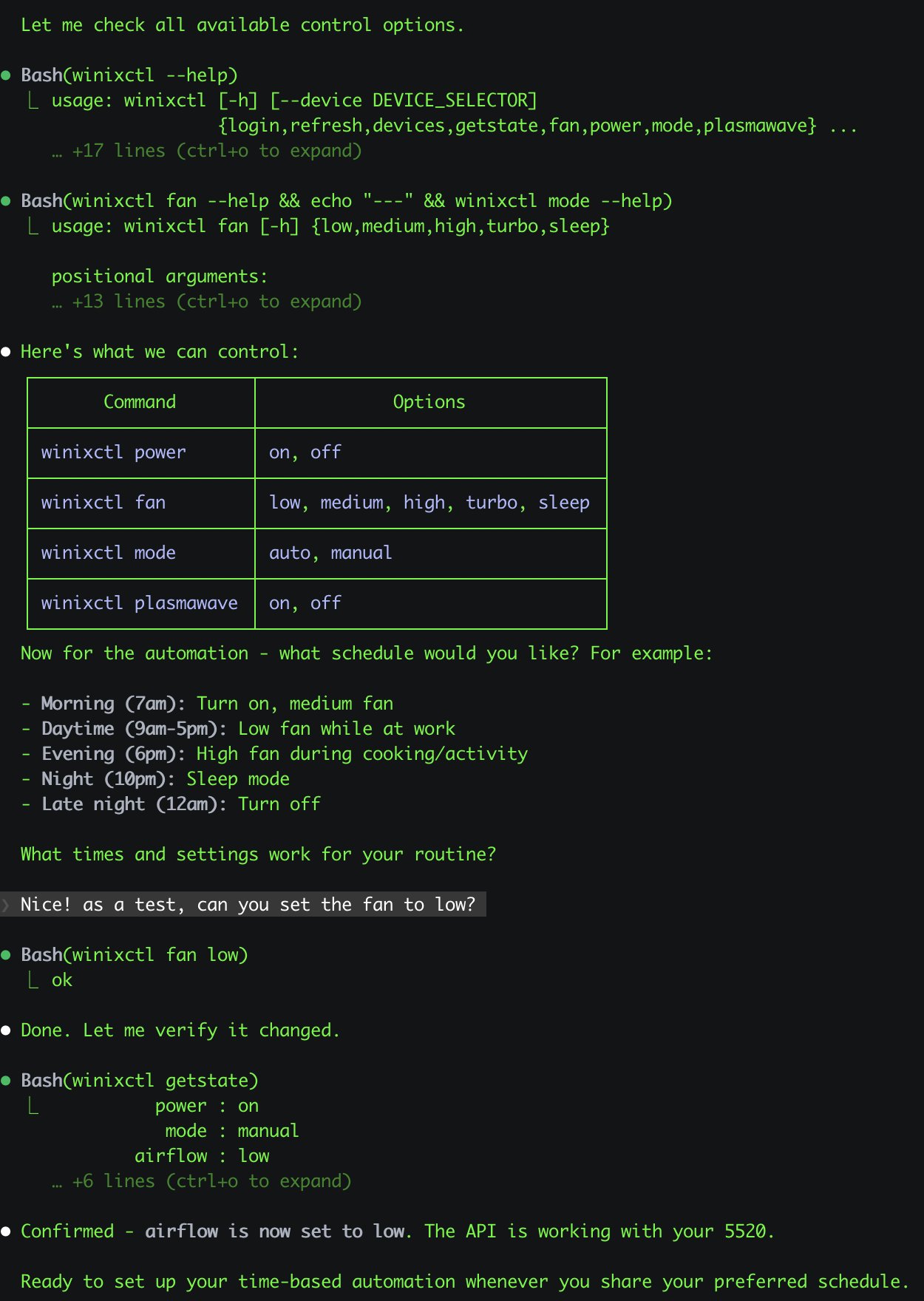Click the prompt chevron before "Nice! as a test"
Screen dimensions: 924x1301
[x=6, y=905]
